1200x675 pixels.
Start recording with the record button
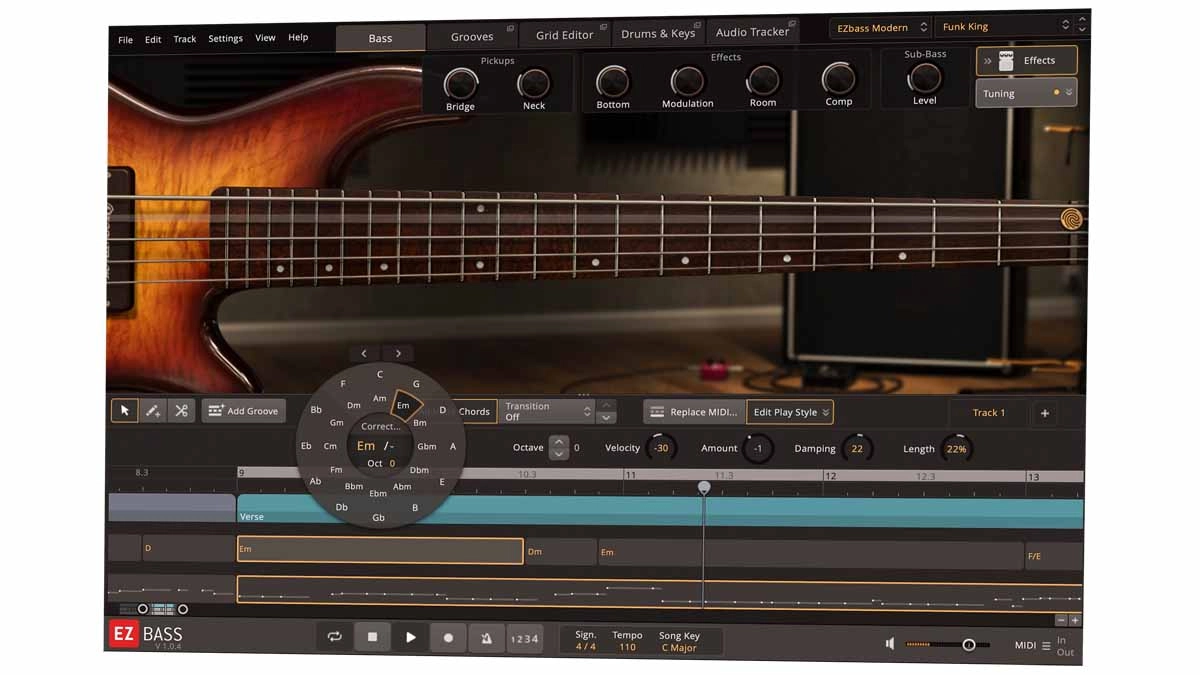448,638
